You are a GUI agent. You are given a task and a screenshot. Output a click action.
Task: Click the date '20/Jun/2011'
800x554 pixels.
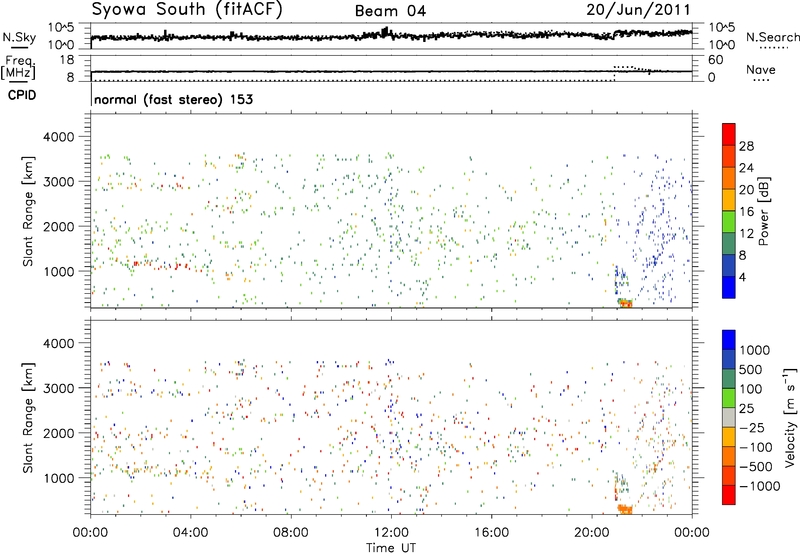point(638,10)
